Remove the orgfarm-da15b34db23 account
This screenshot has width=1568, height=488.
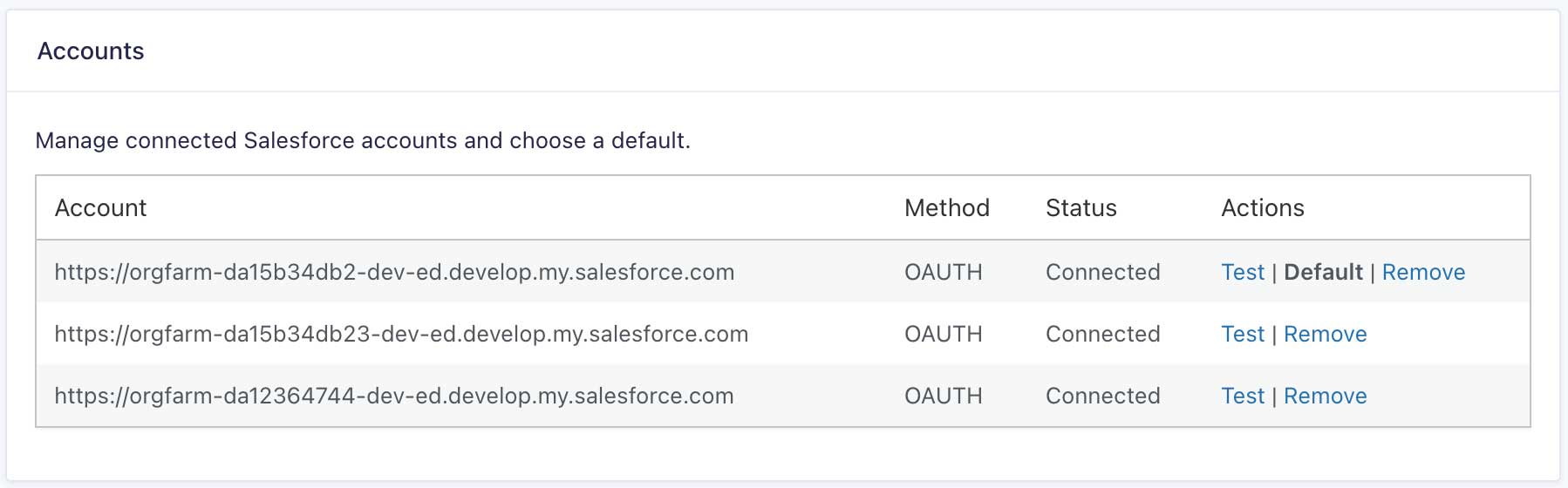[x=1325, y=335]
